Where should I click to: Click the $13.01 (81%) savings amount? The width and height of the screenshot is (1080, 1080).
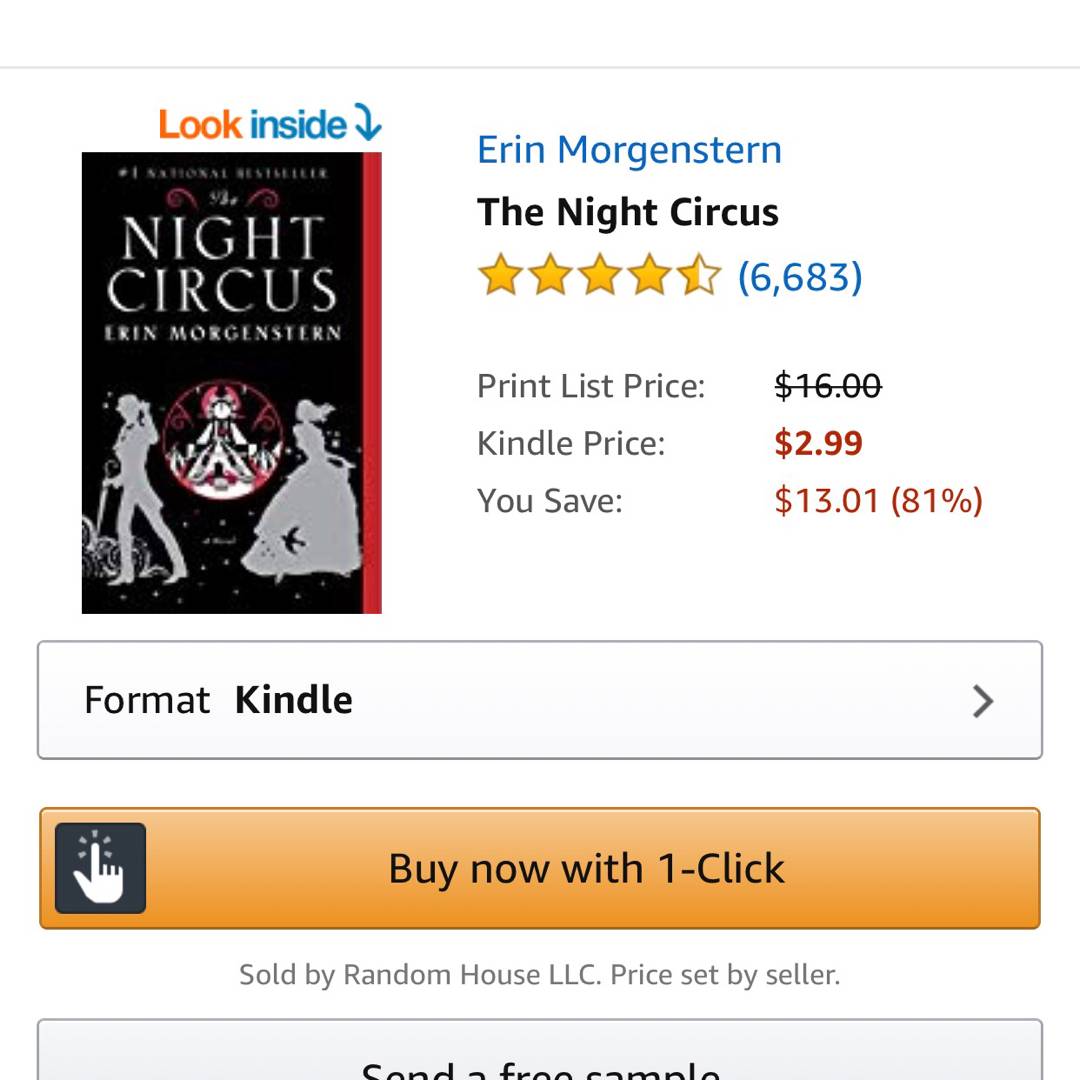click(x=878, y=500)
